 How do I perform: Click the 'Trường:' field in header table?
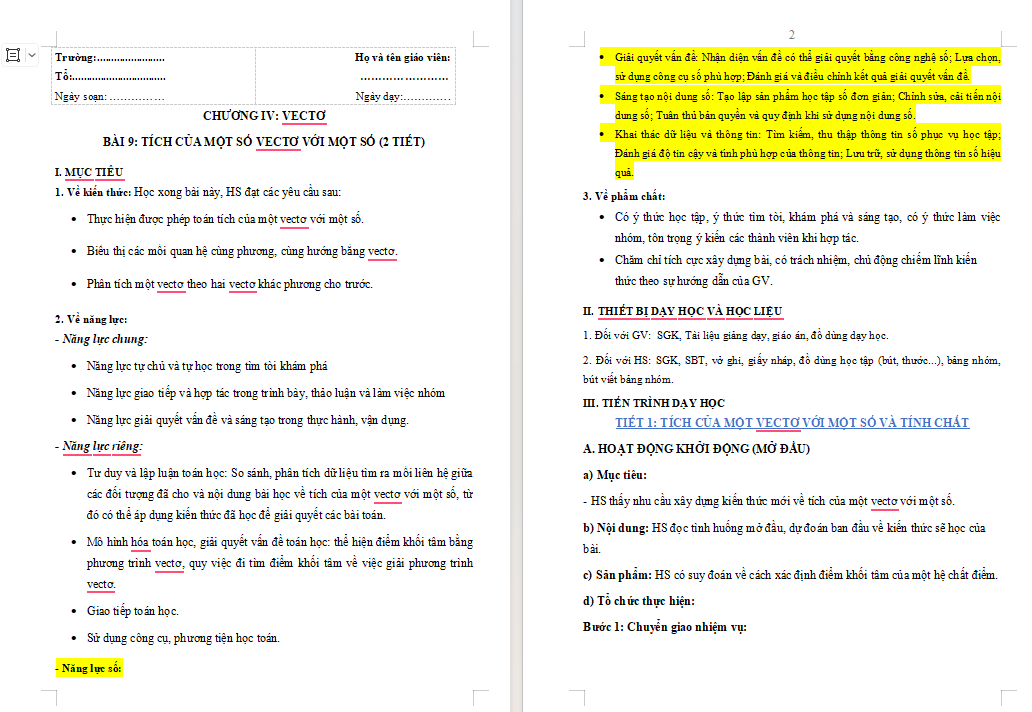110,57
